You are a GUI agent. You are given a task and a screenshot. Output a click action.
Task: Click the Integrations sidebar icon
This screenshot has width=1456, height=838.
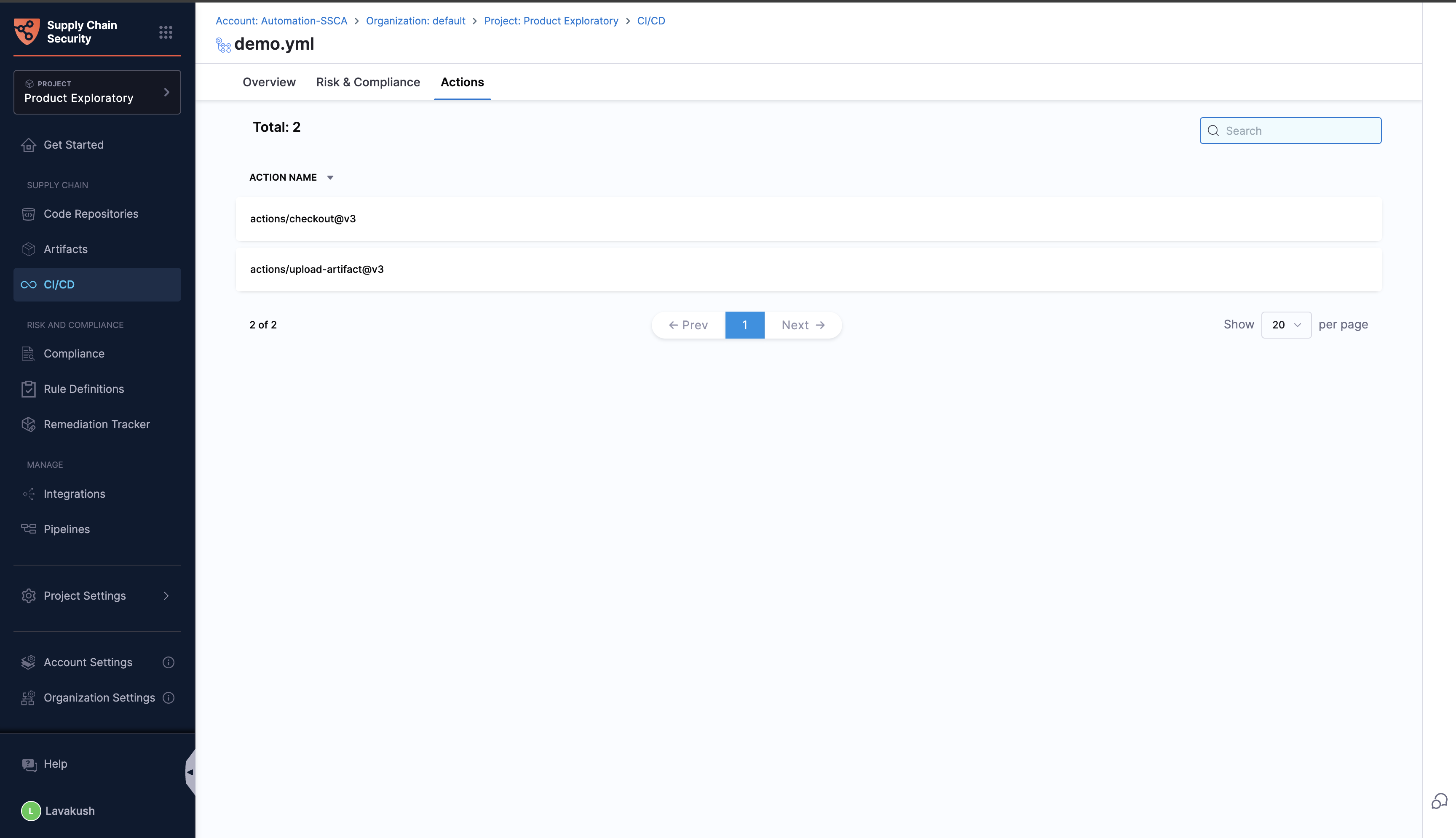coord(28,494)
